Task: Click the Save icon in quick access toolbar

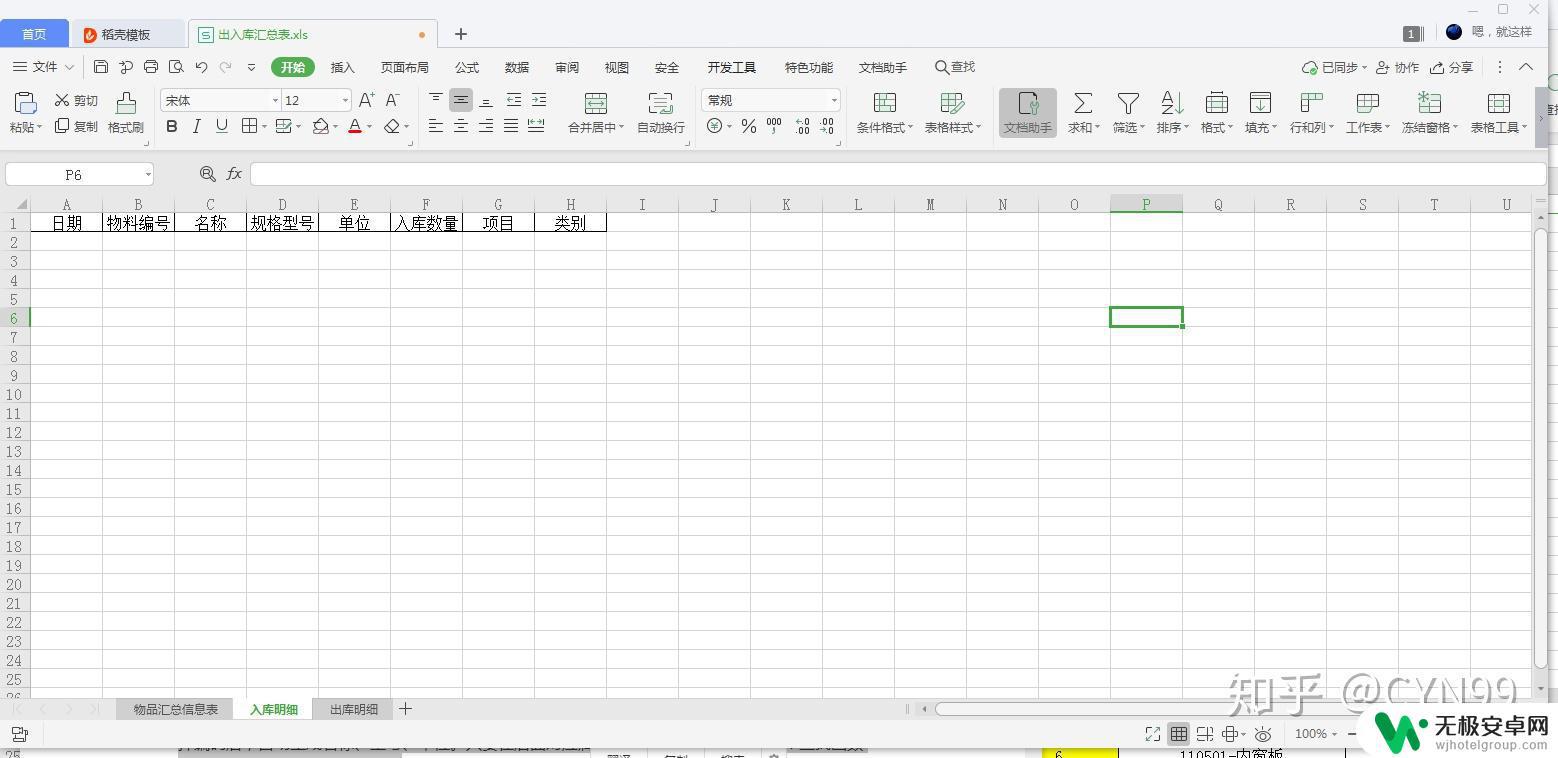Action: pos(101,67)
